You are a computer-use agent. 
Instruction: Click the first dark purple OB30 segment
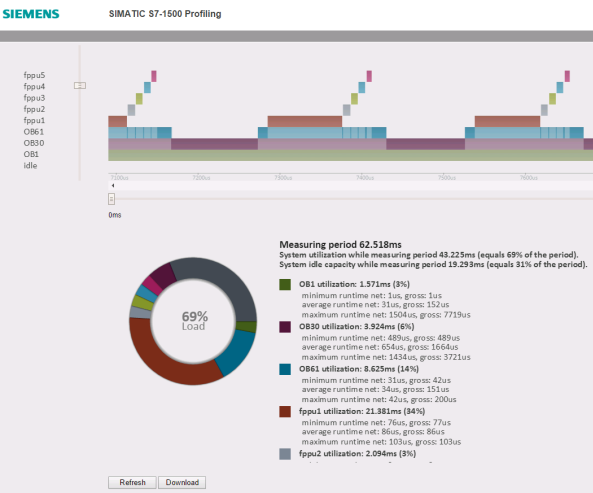[x=214, y=144]
